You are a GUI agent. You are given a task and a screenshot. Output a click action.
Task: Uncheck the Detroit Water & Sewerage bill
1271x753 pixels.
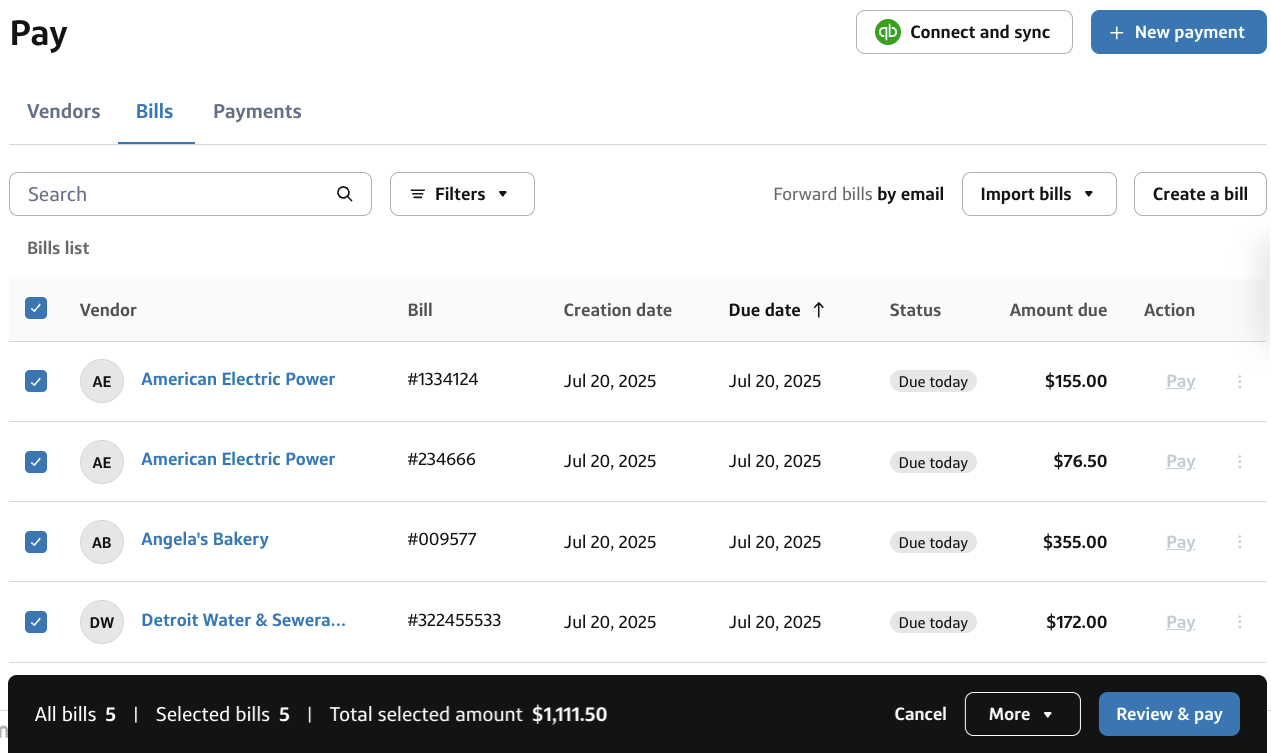tap(36, 622)
